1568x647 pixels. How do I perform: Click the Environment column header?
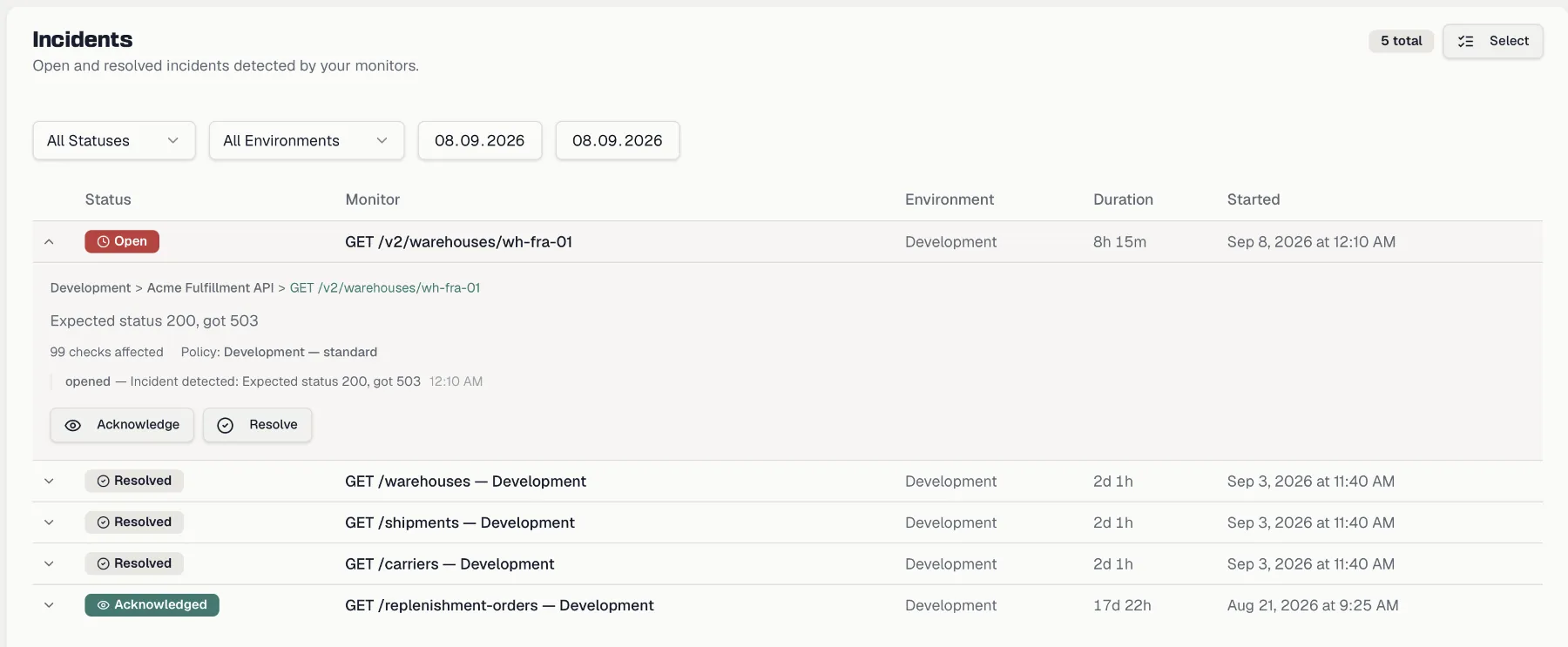(x=950, y=199)
